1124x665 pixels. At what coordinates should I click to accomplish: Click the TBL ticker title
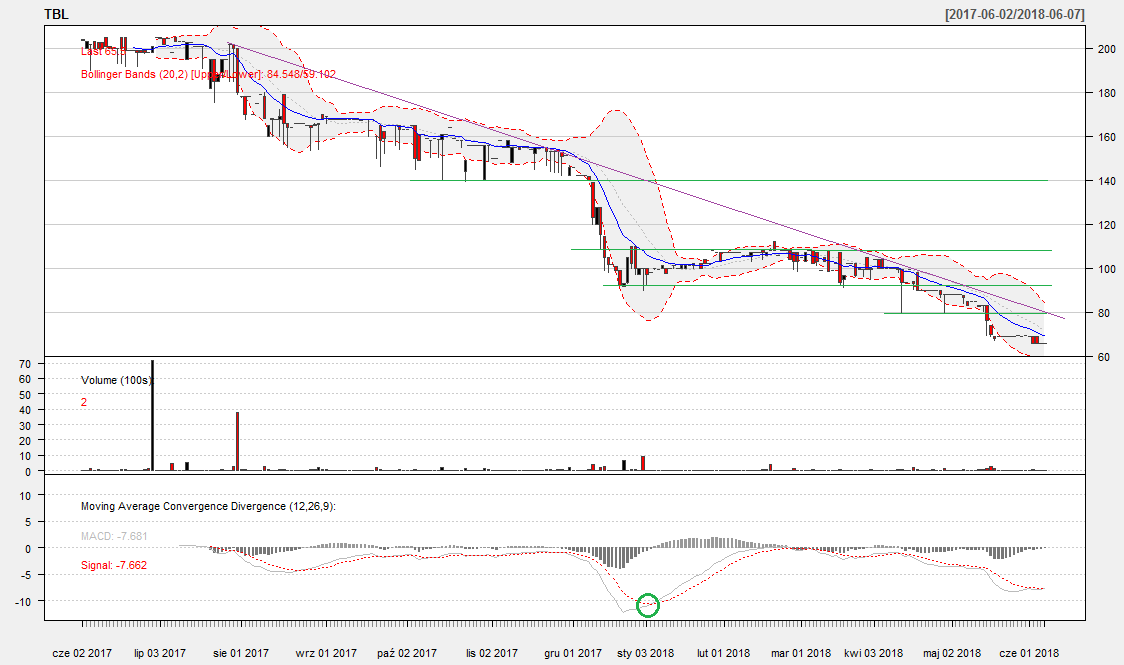[58, 14]
